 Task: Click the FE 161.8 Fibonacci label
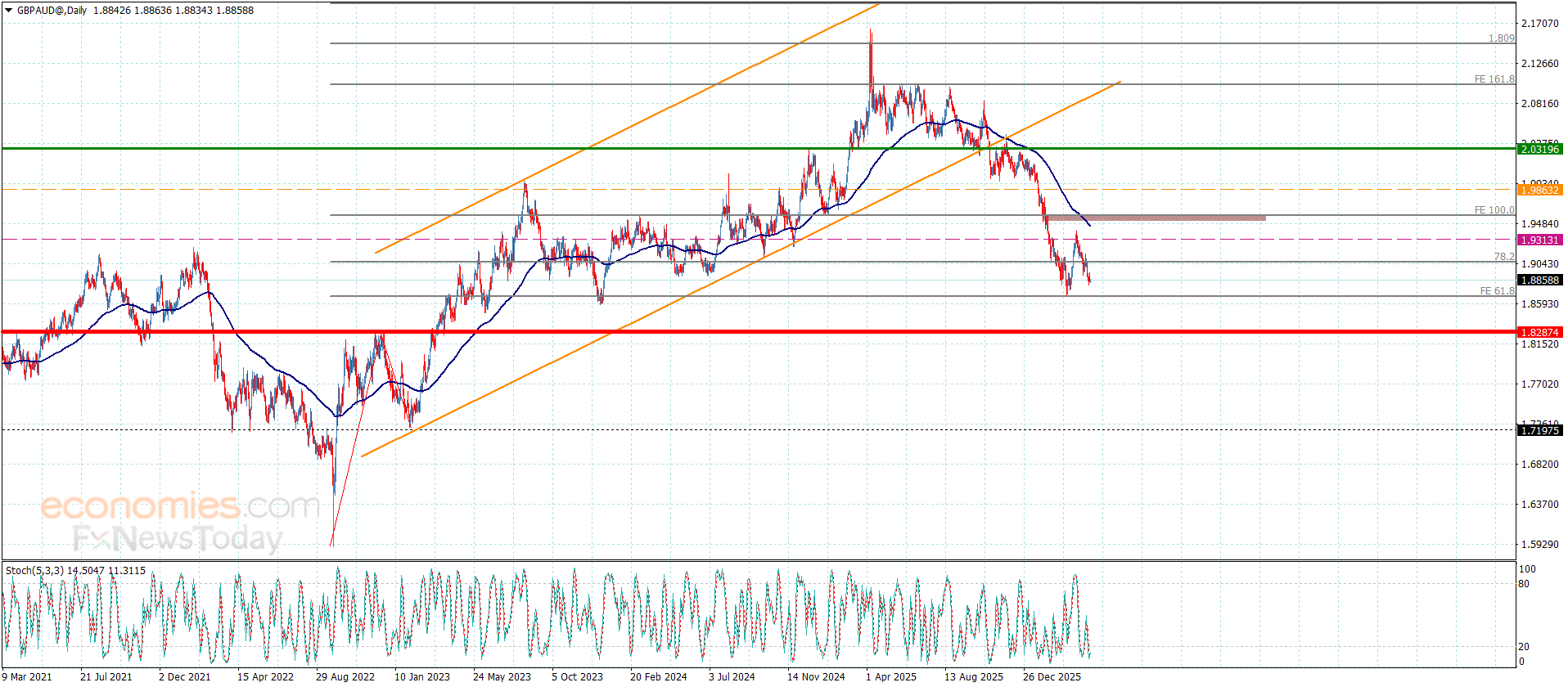point(1494,79)
